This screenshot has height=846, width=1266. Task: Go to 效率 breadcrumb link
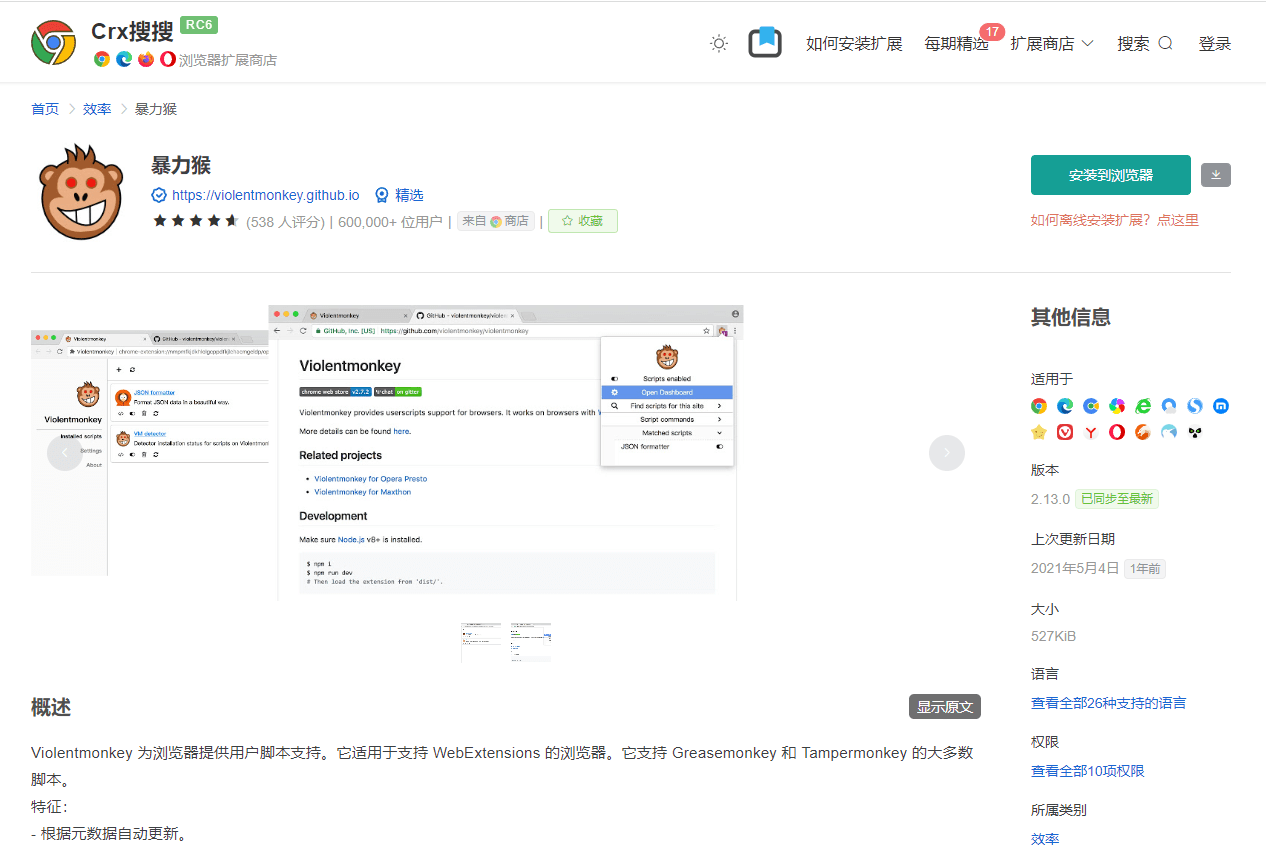(97, 109)
